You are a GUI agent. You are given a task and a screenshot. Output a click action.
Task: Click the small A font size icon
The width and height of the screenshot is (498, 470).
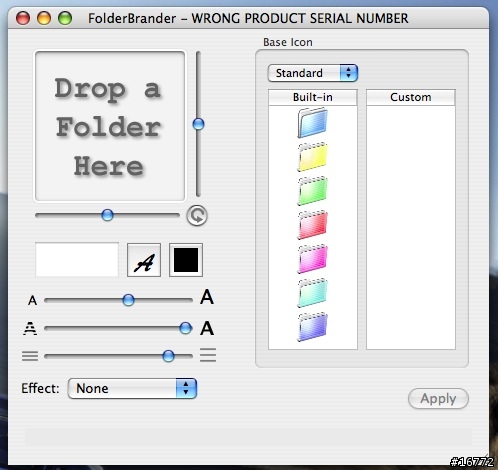pos(32,300)
